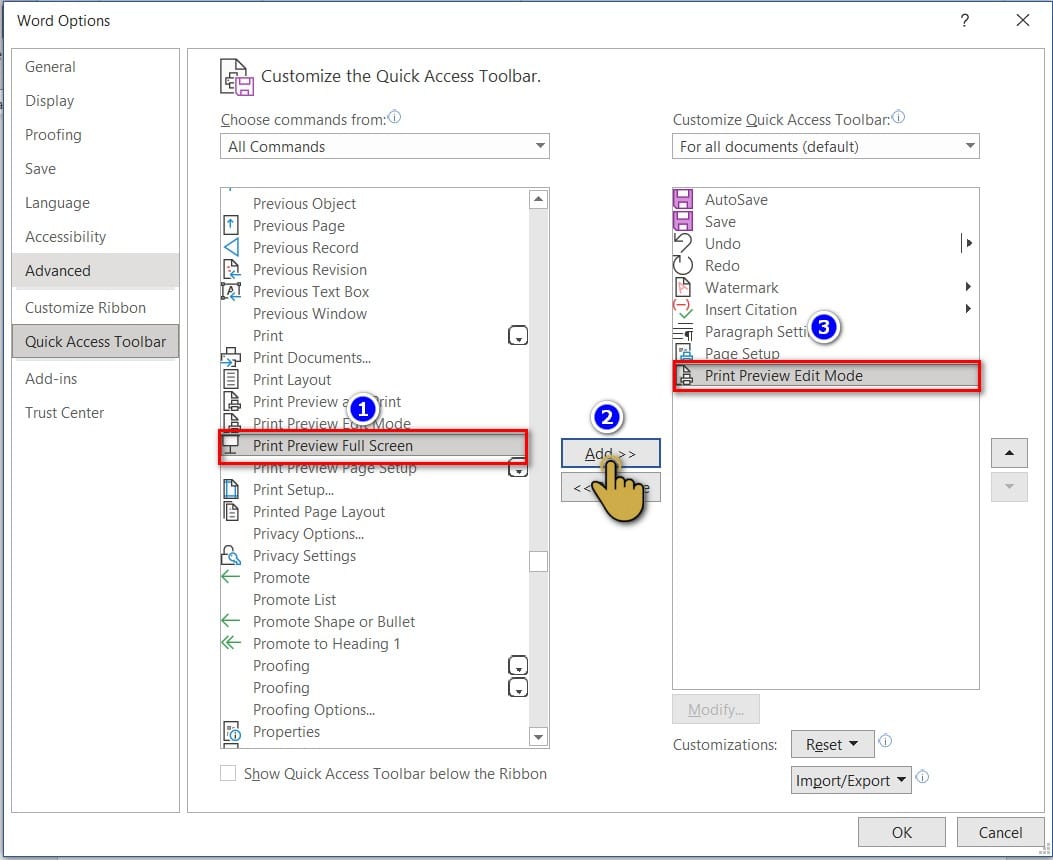Image resolution: width=1053 pixels, height=860 pixels.
Task: Click the Undo arrow icon
Action: [683, 243]
